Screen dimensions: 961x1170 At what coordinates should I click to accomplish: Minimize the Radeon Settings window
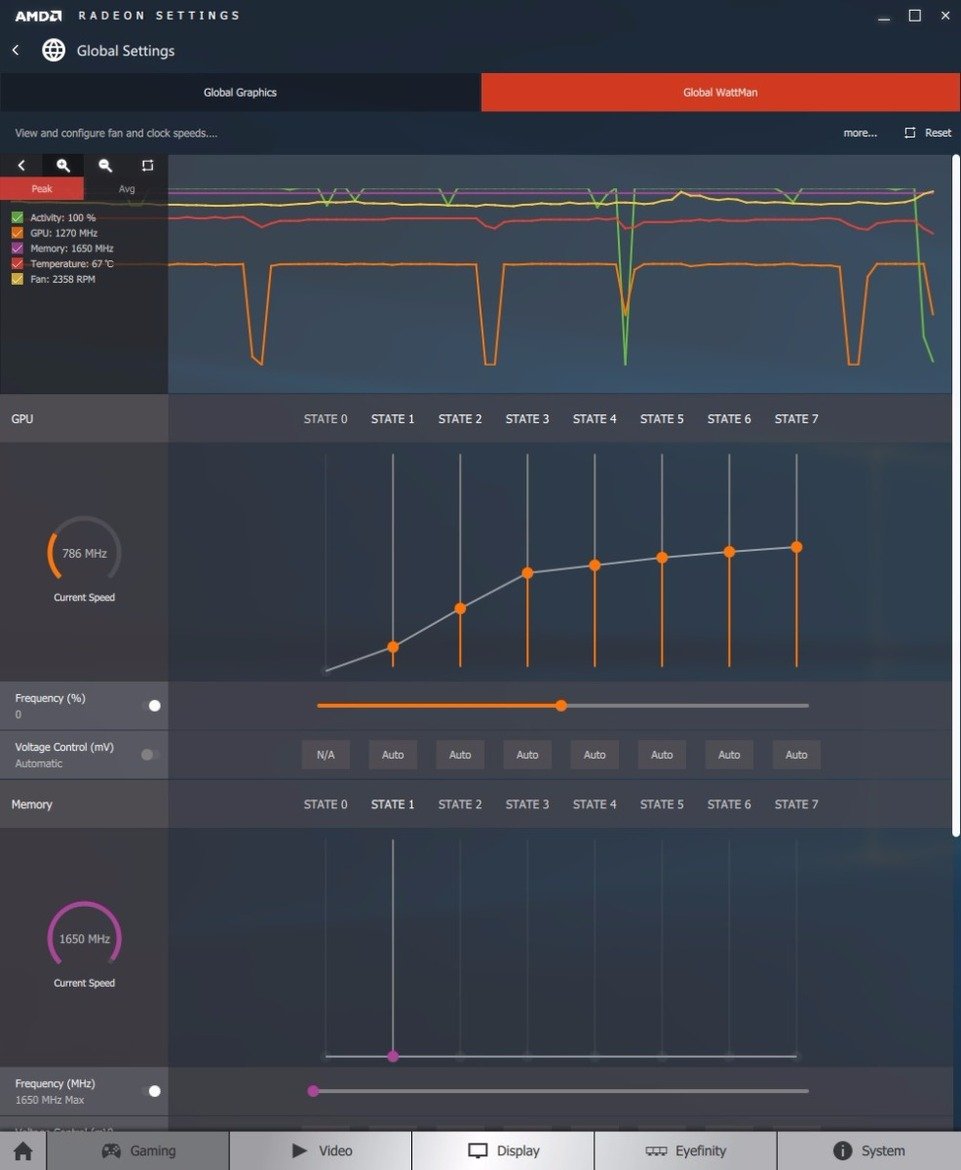(x=884, y=17)
